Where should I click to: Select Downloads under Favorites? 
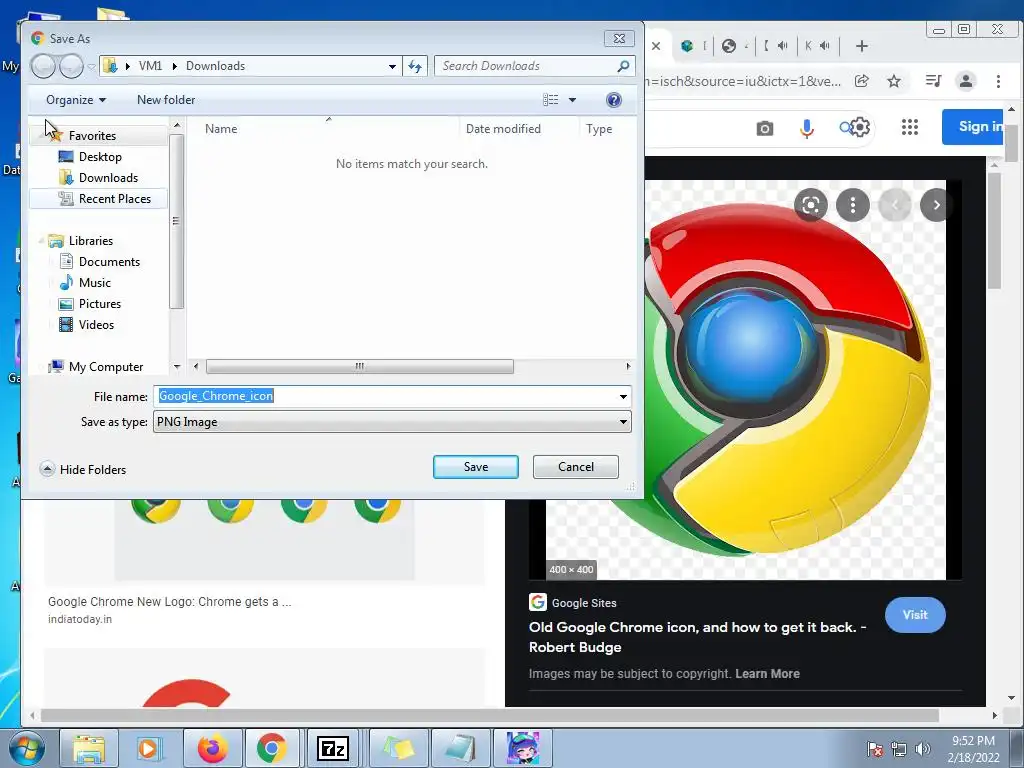click(x=108, y=178)
